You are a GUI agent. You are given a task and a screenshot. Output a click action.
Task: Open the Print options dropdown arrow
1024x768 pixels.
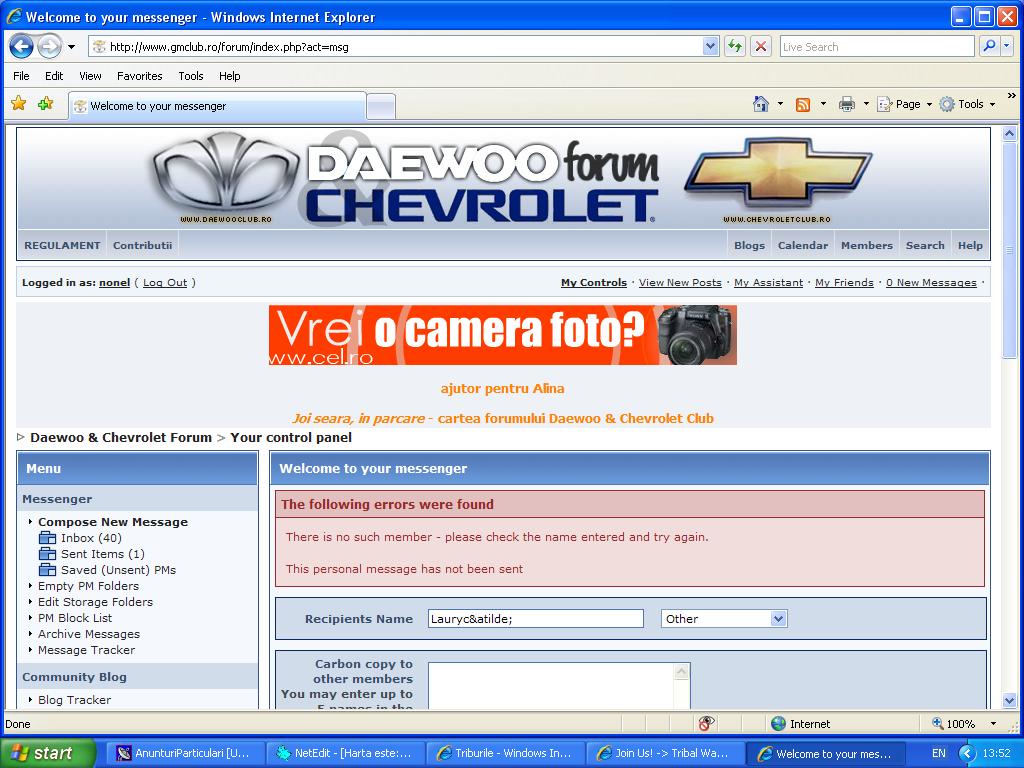click(x=866, y=104)
